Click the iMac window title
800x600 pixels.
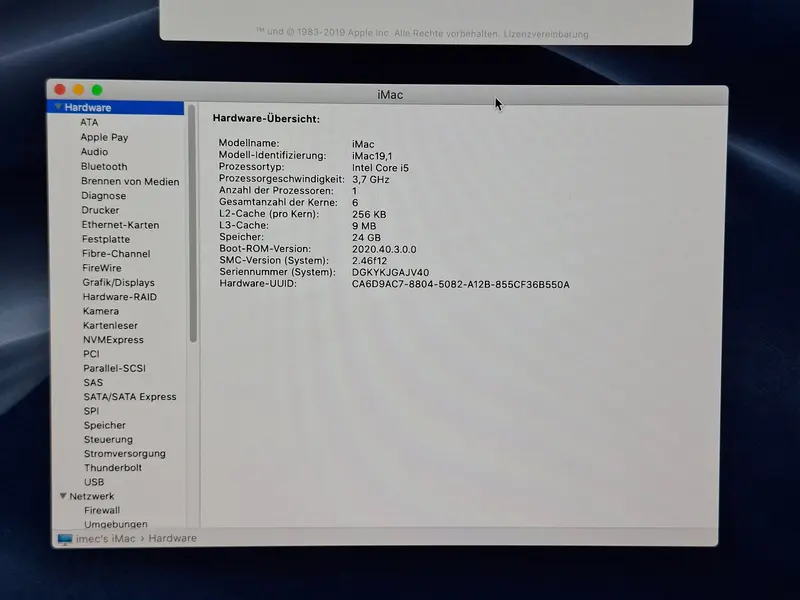(390, 95)
